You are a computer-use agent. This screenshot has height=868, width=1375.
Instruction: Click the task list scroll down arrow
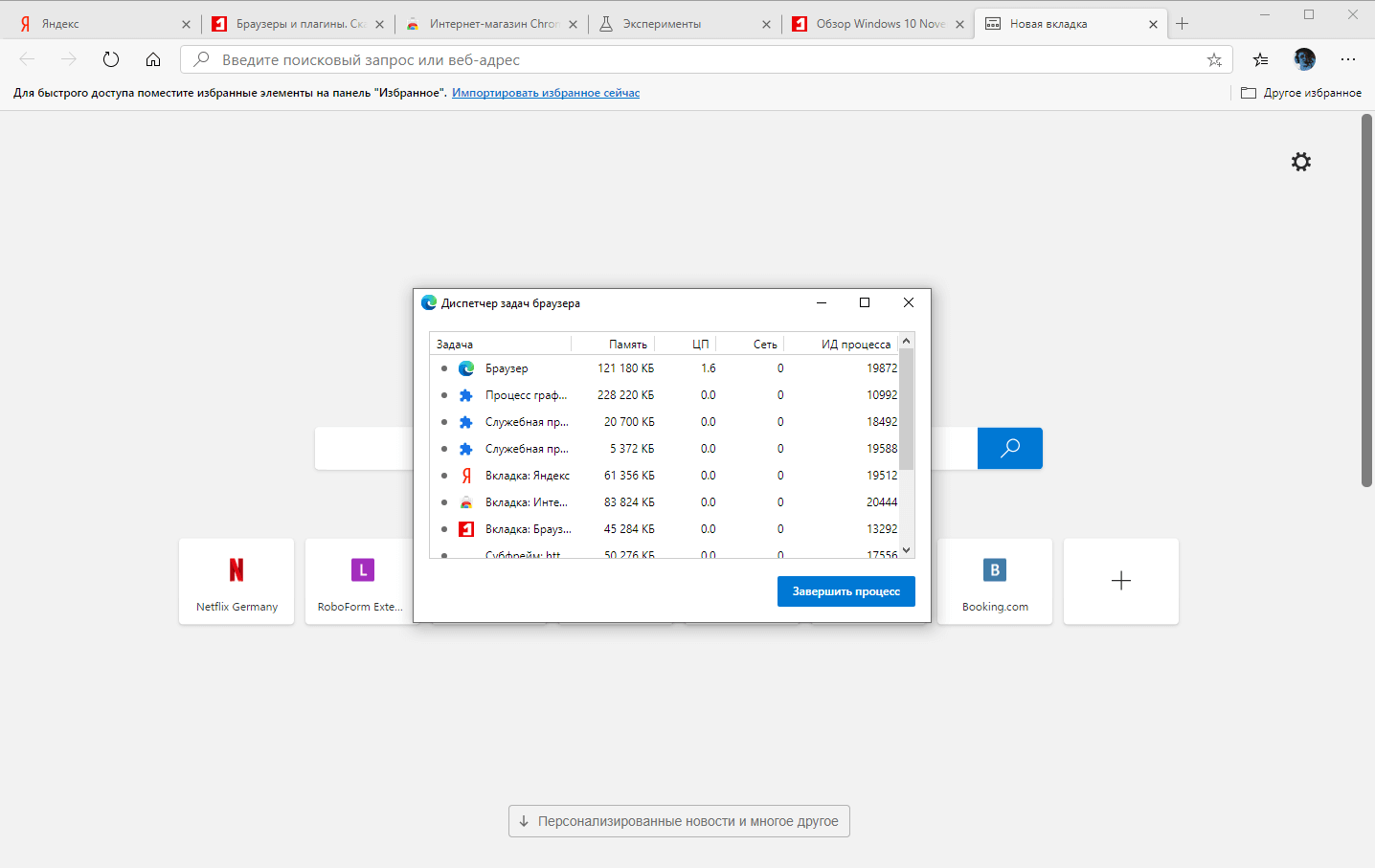907,550
